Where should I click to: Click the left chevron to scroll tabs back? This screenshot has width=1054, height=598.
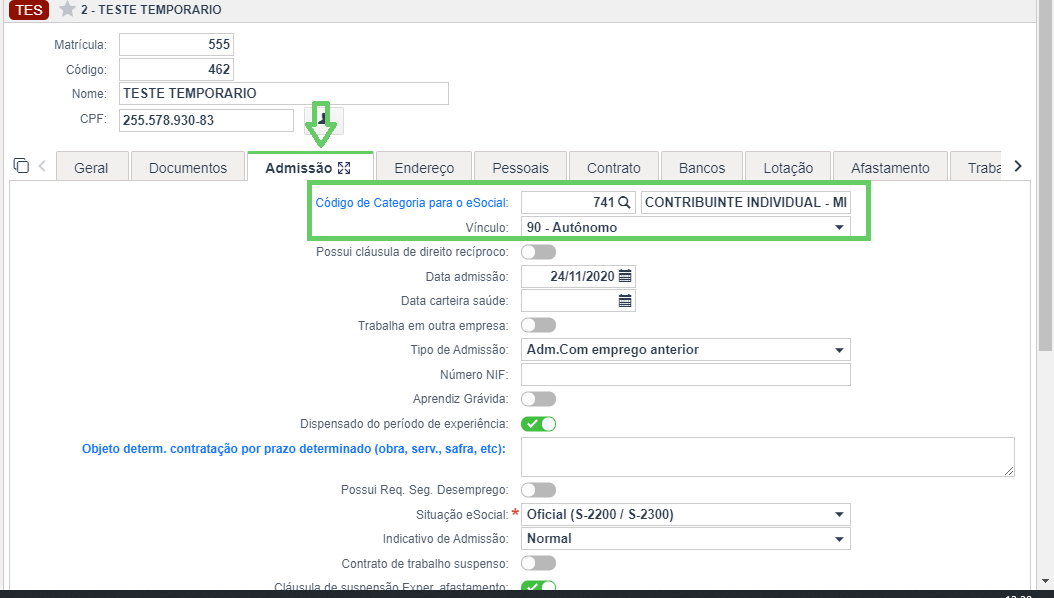pos(42,166)
